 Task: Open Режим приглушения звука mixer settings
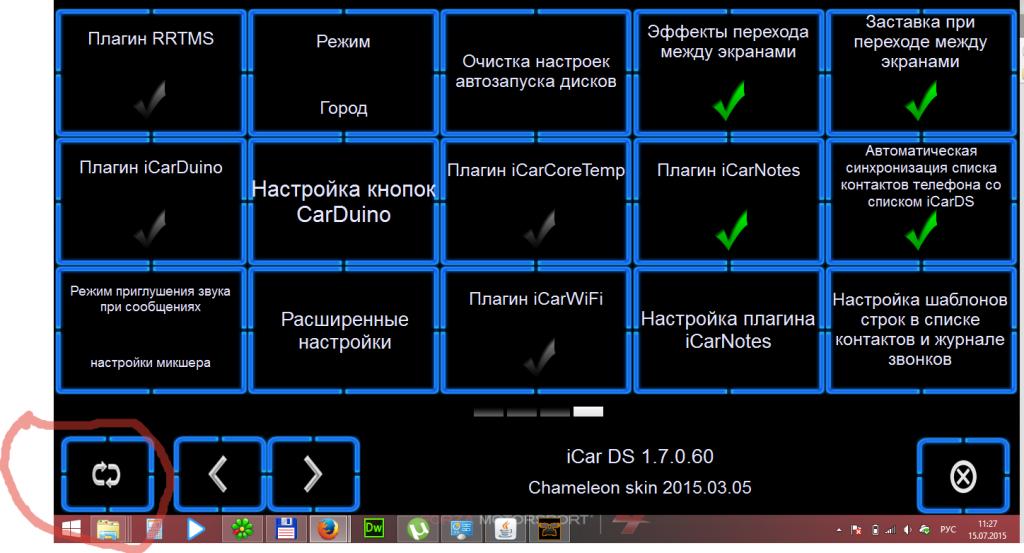(x=150, y=331)
